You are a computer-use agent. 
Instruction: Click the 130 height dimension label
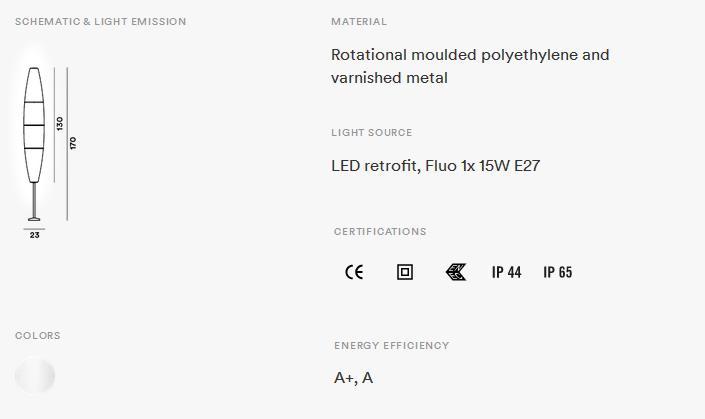(60, 124)
